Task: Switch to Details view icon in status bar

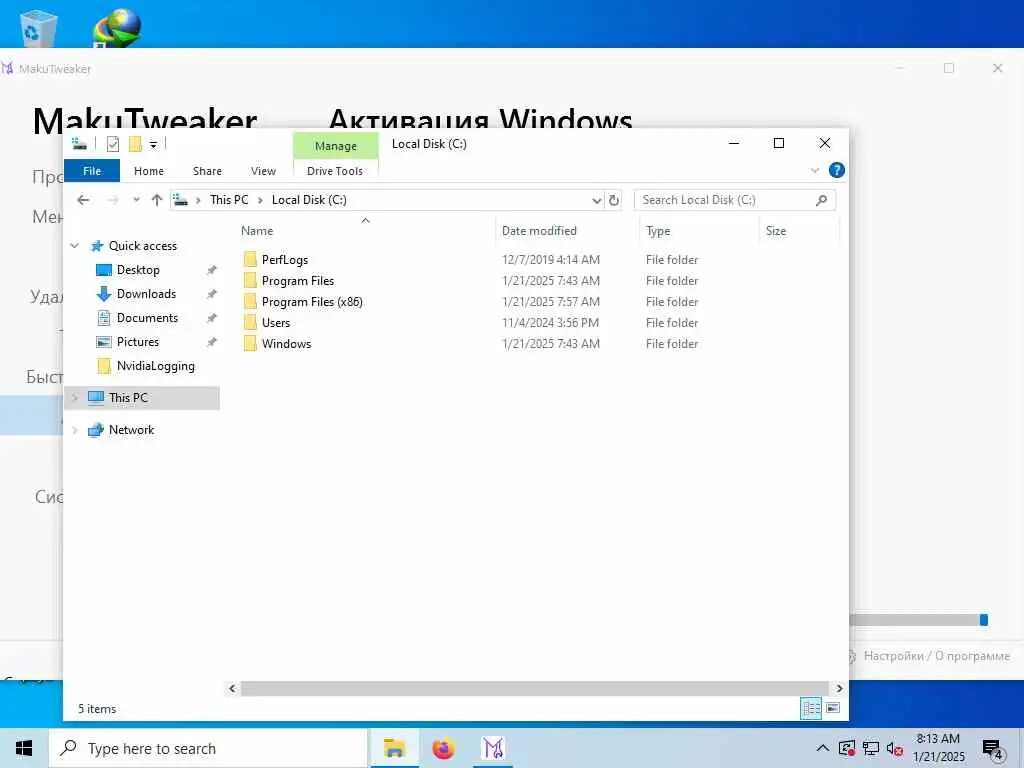Action: 811,708
